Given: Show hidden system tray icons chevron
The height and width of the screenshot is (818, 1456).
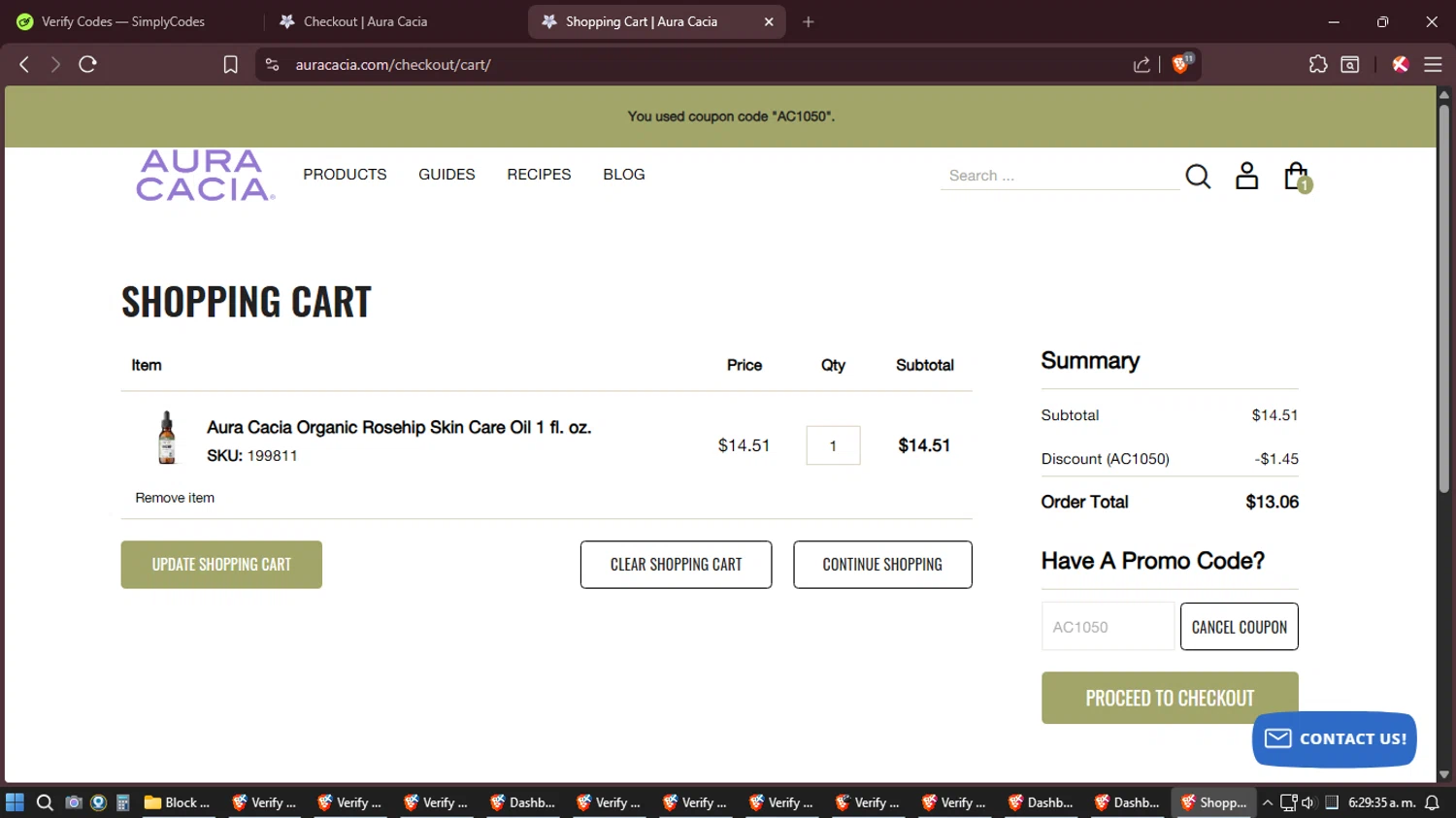Looking at the screenshot, I should pyautogui.click(x=1267, y=802).
